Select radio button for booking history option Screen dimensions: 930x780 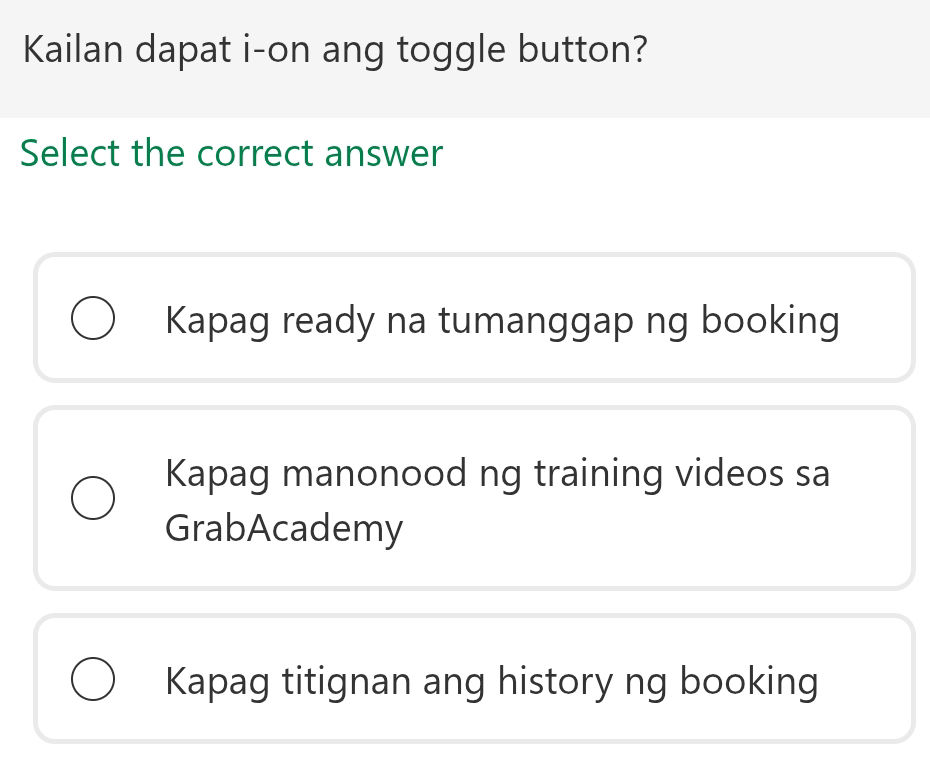coord(93,677)
